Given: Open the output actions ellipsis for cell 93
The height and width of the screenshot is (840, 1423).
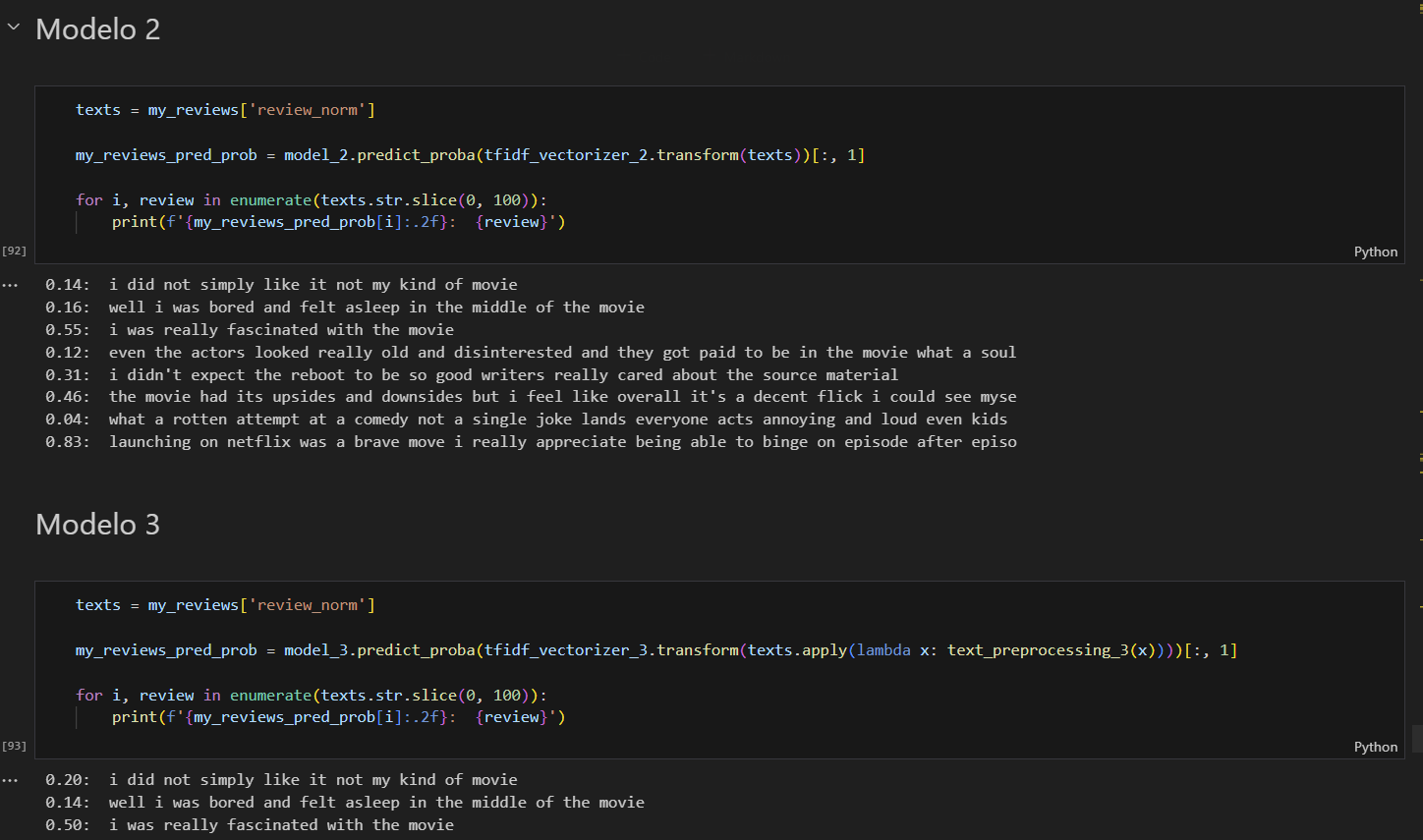Looking at the screenshot, I should [x=10, y=780].
